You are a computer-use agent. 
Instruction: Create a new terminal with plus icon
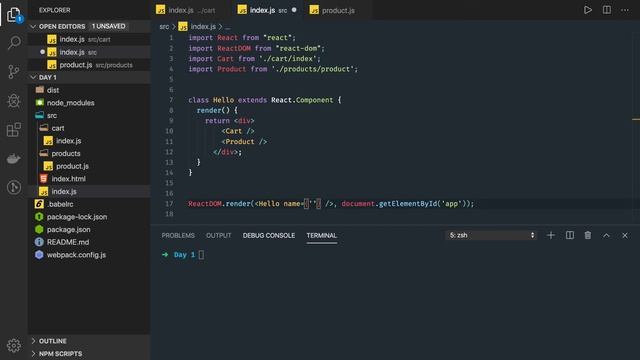coord(551,235)
